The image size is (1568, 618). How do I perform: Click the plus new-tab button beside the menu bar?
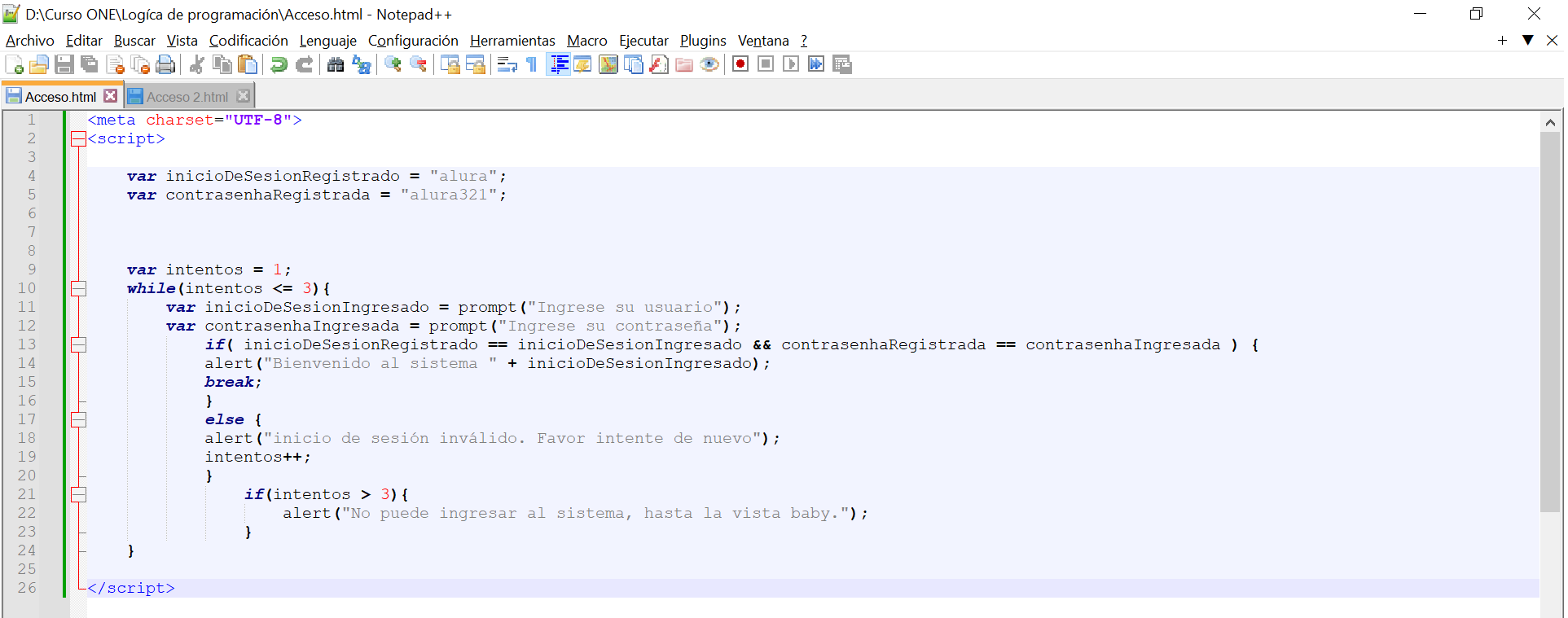(x=1502, y=40)
